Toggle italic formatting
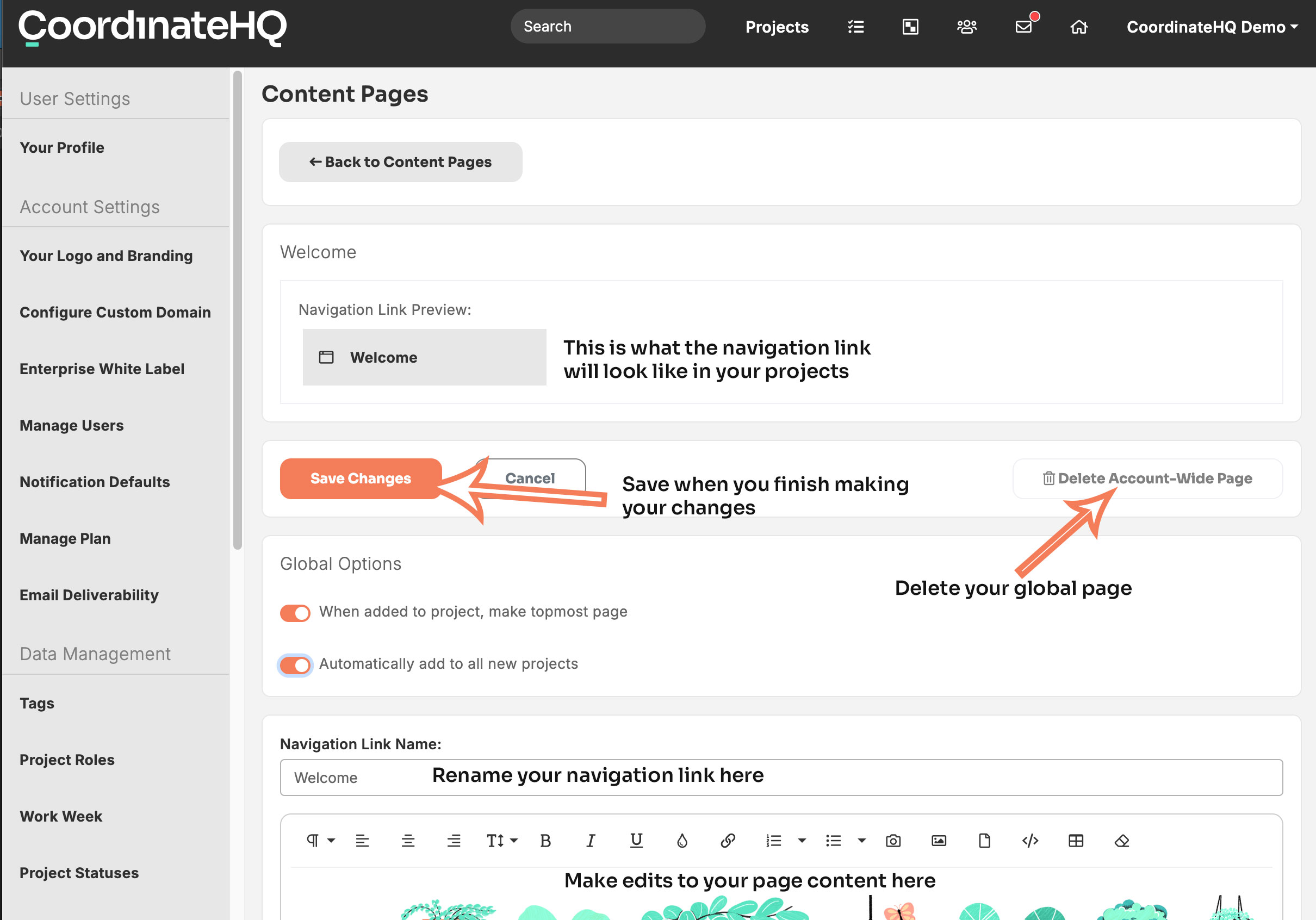 [x=591, y=840]
